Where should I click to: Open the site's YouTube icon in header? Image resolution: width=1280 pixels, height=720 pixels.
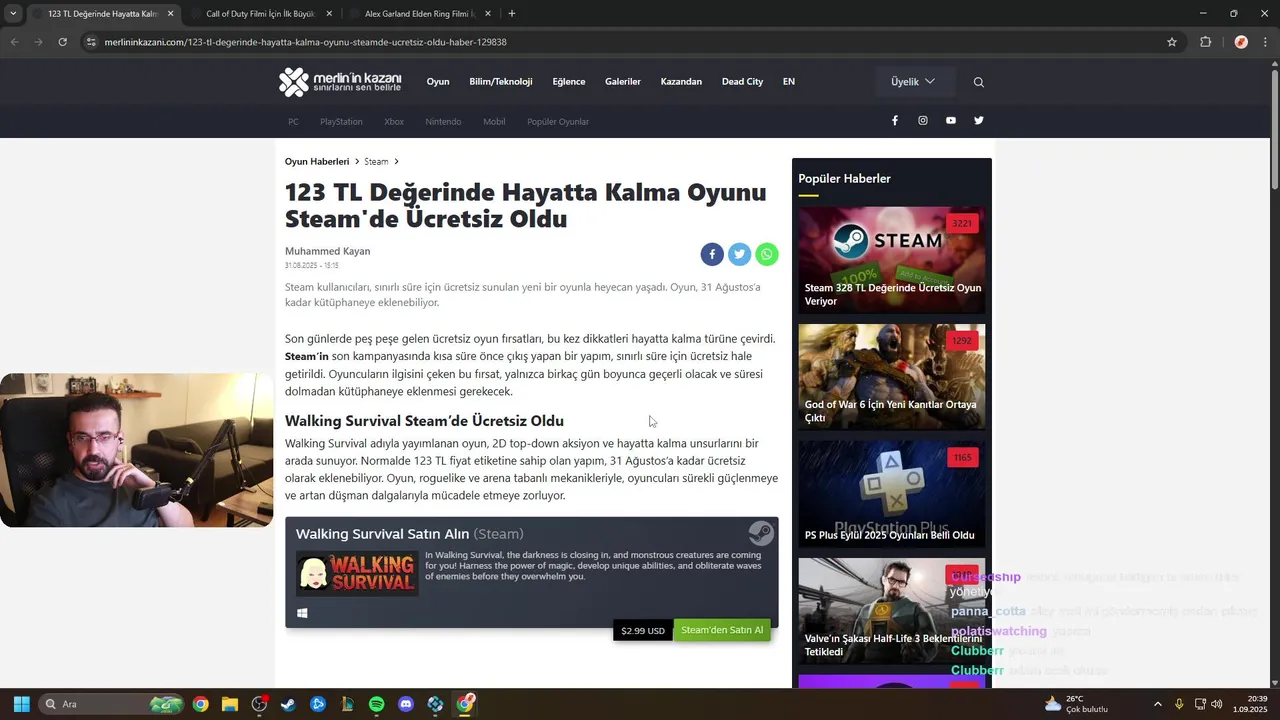(x=951, y=121)
